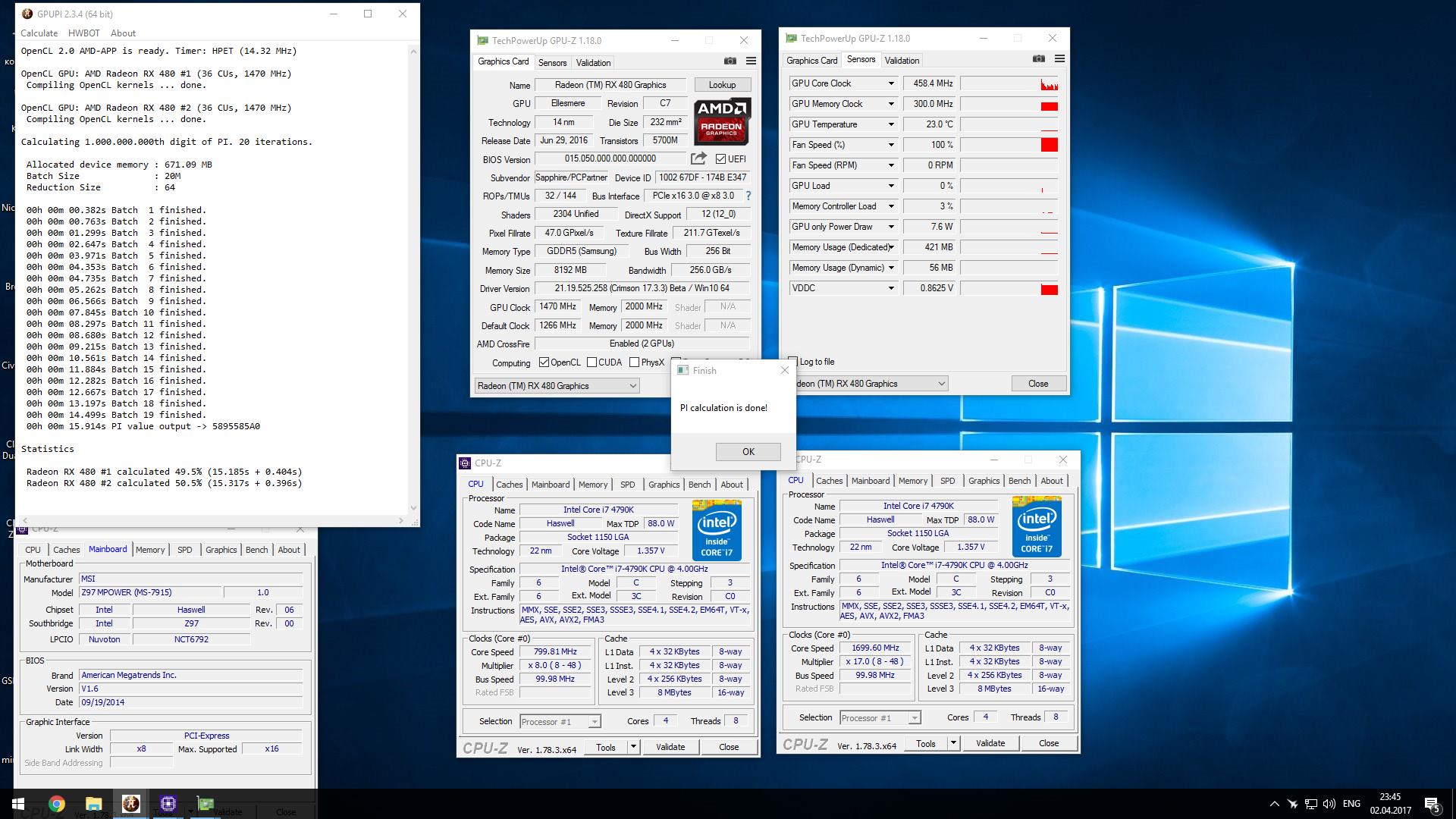Toggle the PhysX computing checkbox
Screen dimensions: 1456x819
(634, 362)
